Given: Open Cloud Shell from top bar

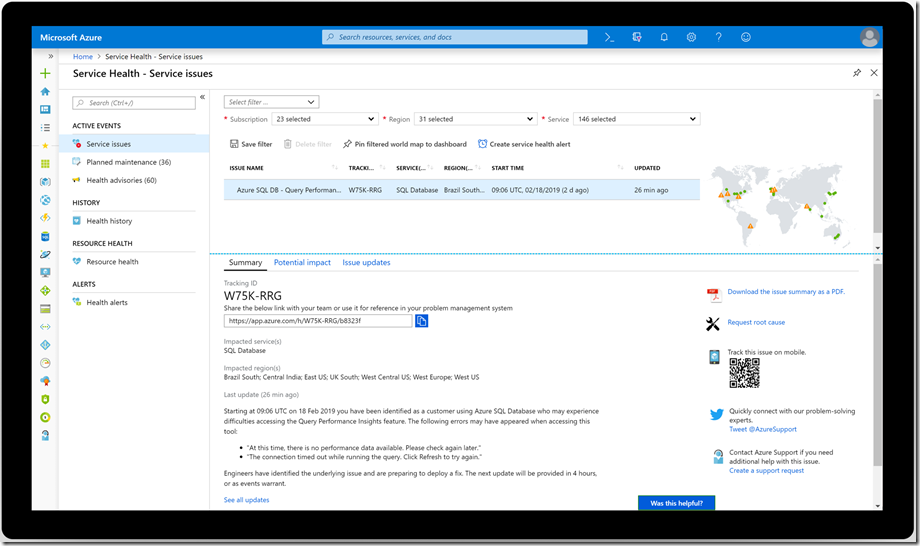Looking at the screenshot, I should point(609,37).
